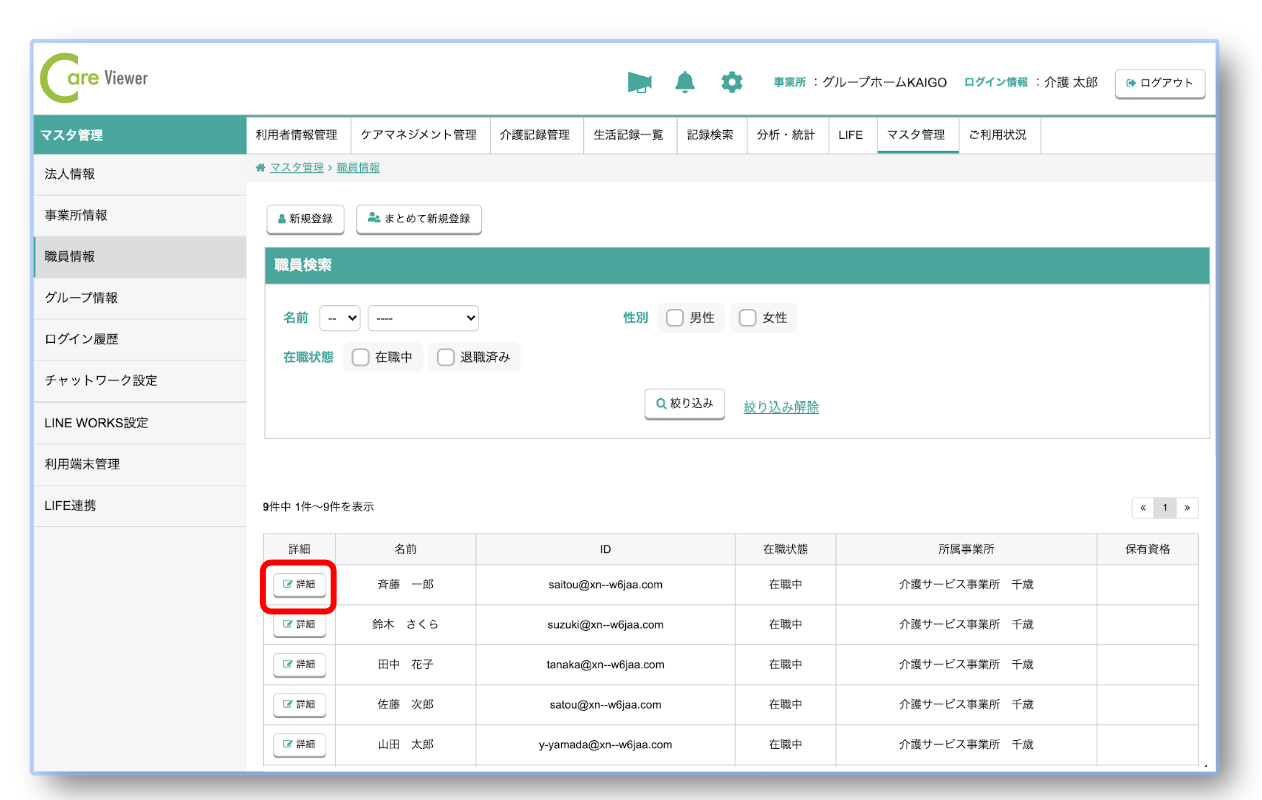
Task: Click the 絞り込み解除 link
Action: pos(781,407)
